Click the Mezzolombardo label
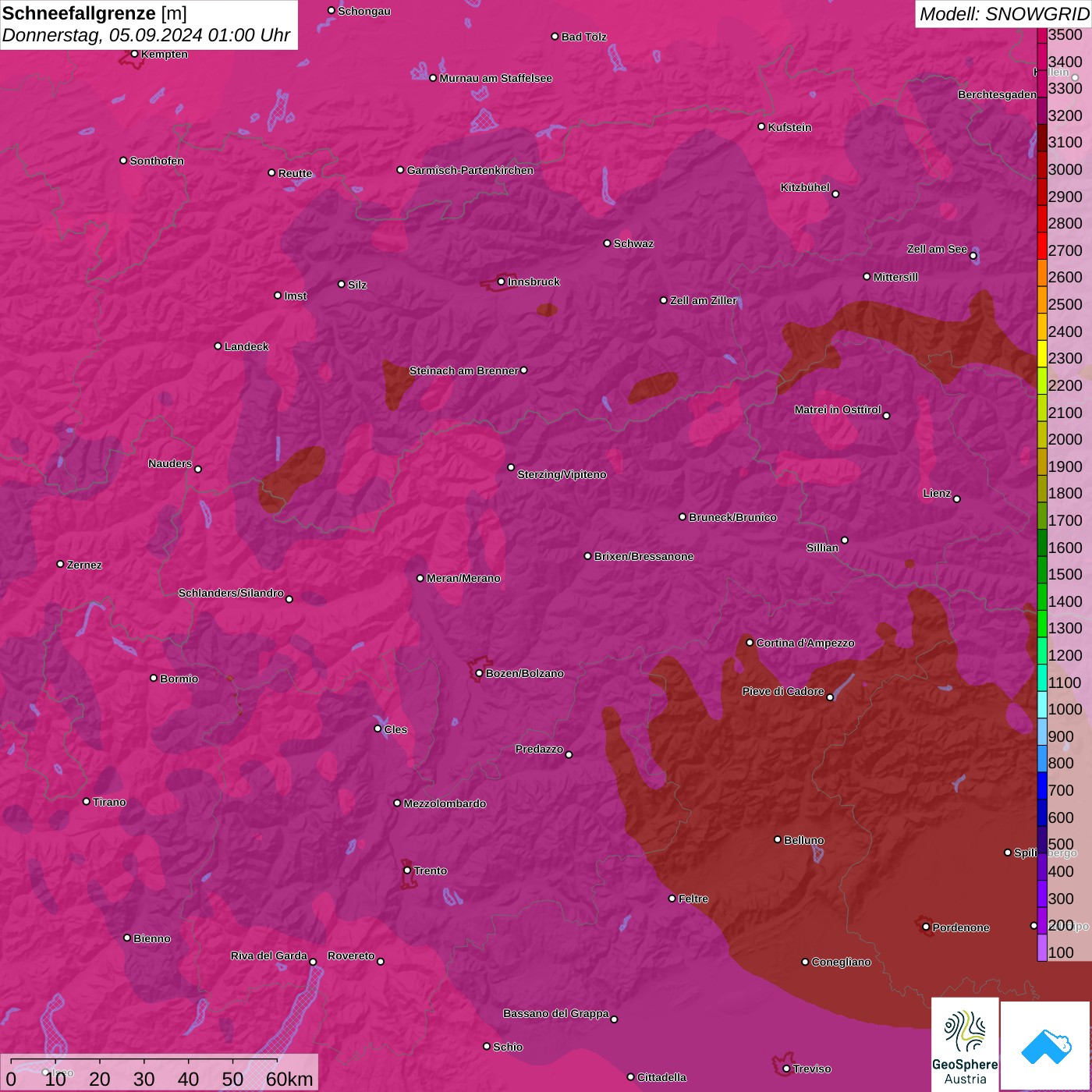Viewport: 1092px width, 1092px height. [445, 803]
